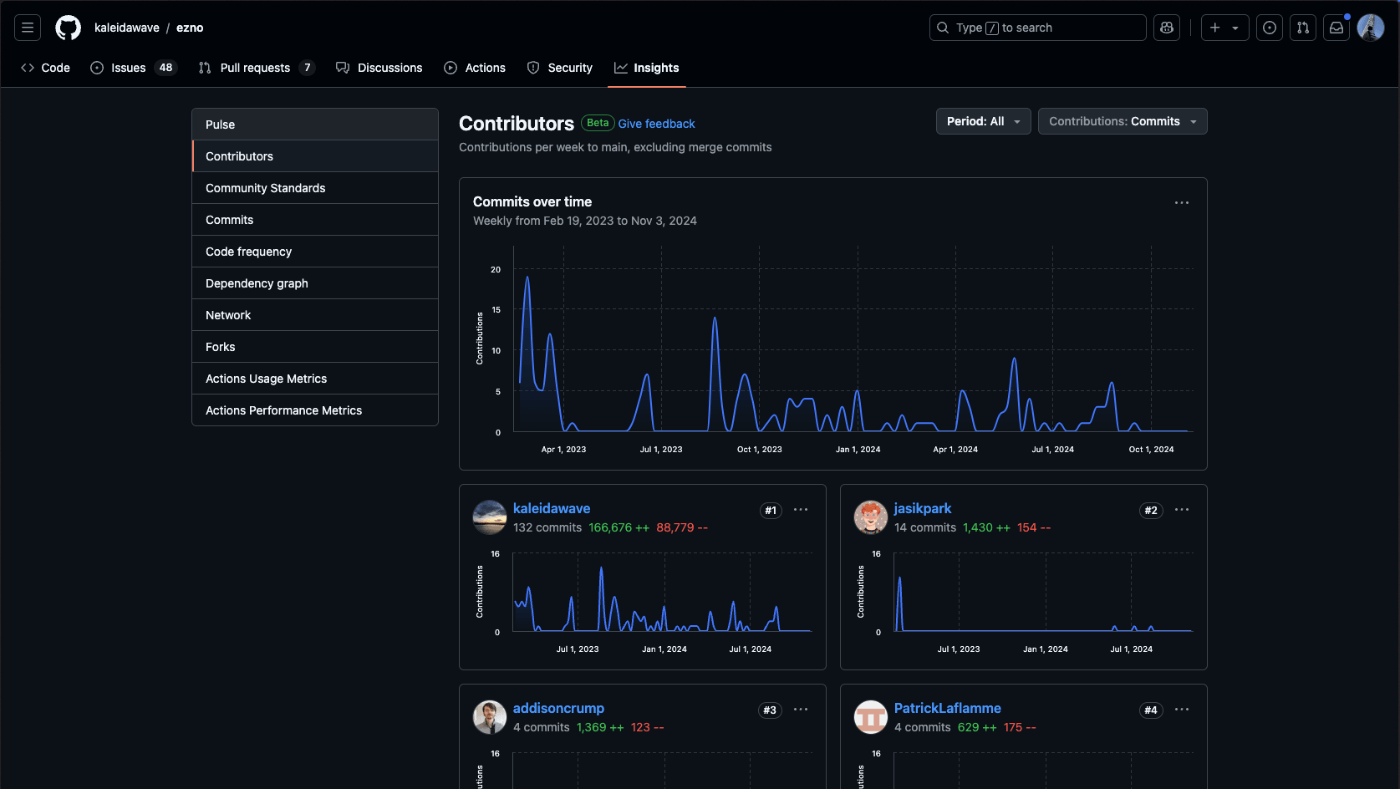1400x789 pixels.
Task: Open Dependency graph in sidebar
Action: pos(315,283)
